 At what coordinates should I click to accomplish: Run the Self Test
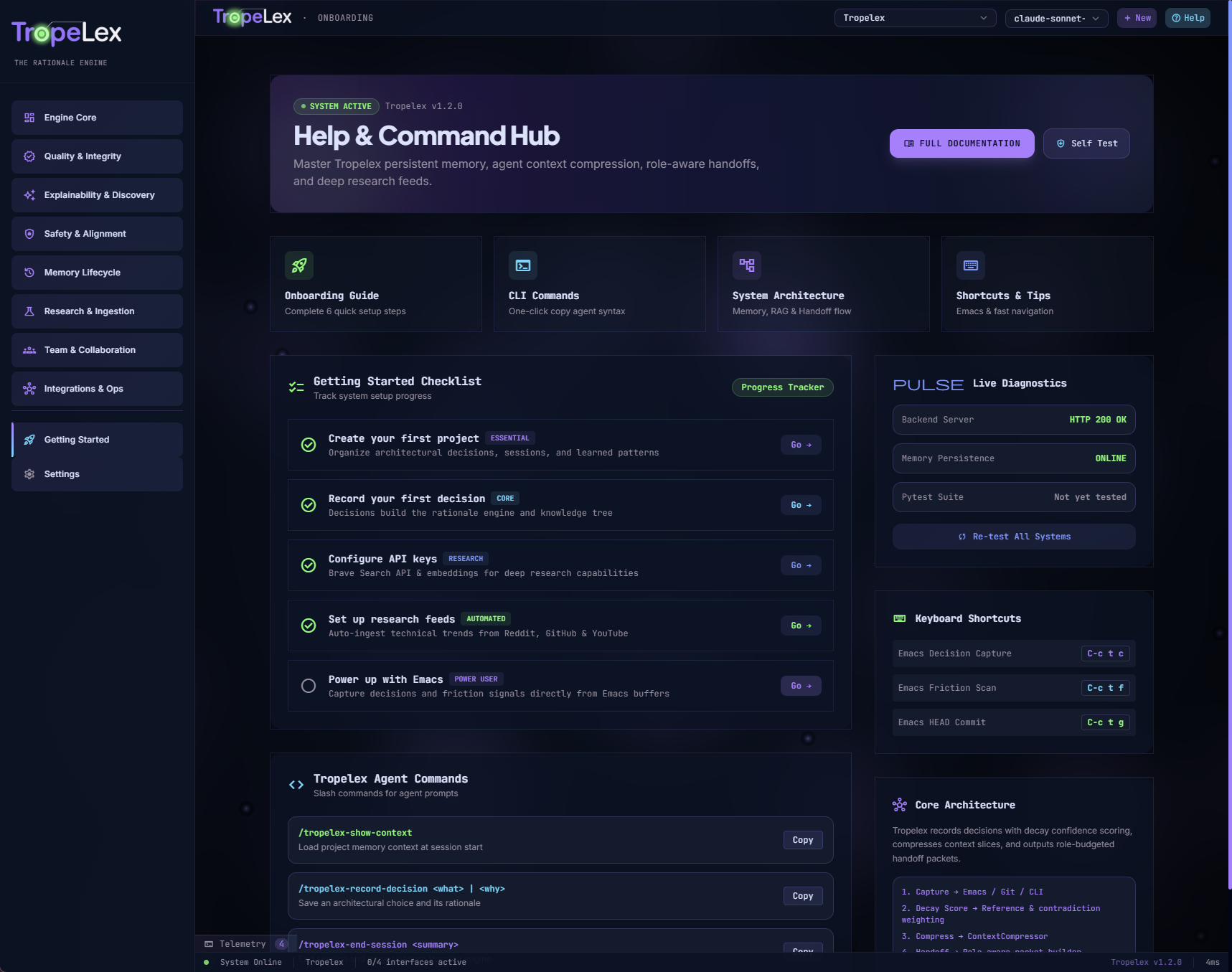click(x=1086, y=143)
